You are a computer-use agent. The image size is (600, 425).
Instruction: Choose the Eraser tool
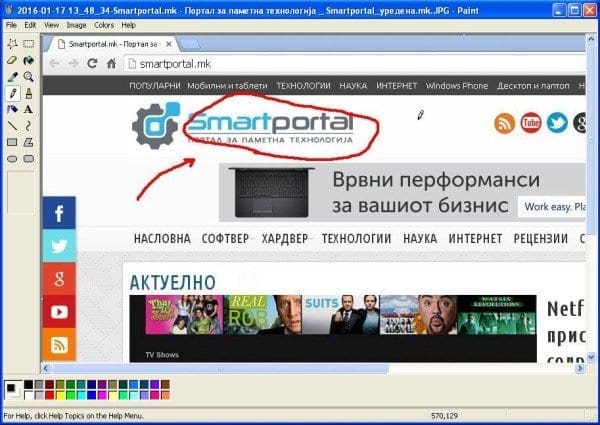pos(12,60)
